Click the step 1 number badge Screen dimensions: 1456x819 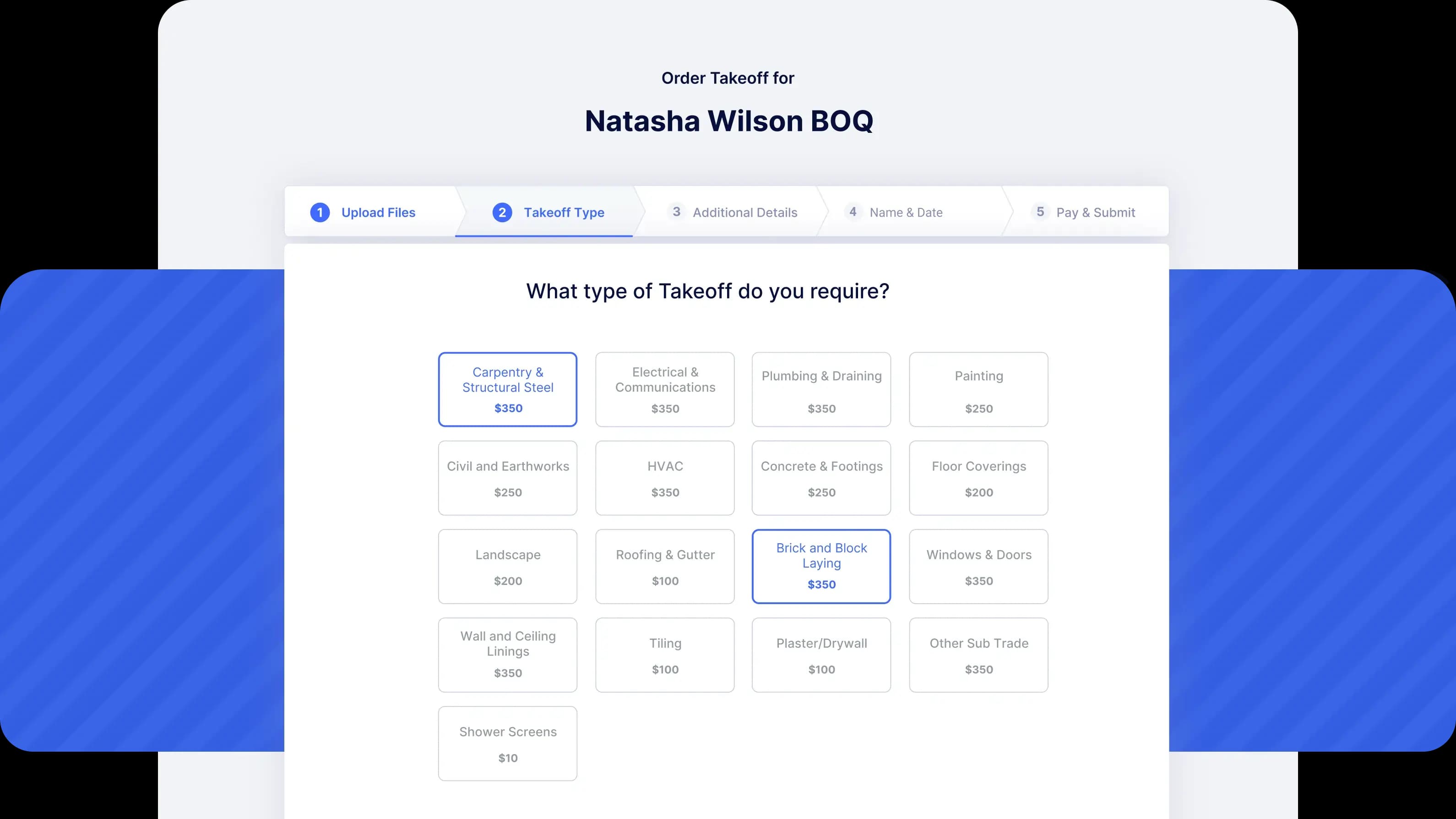click(320, 212)
